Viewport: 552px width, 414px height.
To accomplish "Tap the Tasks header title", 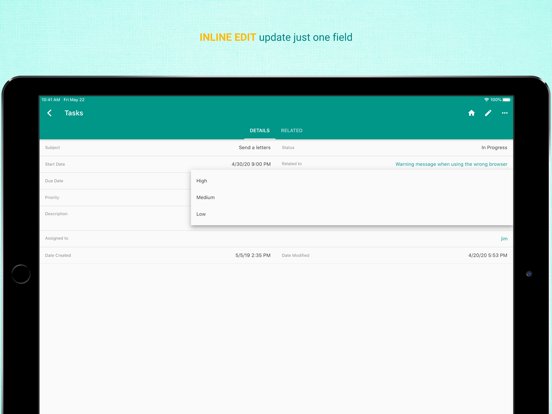I will click(74, 113).
